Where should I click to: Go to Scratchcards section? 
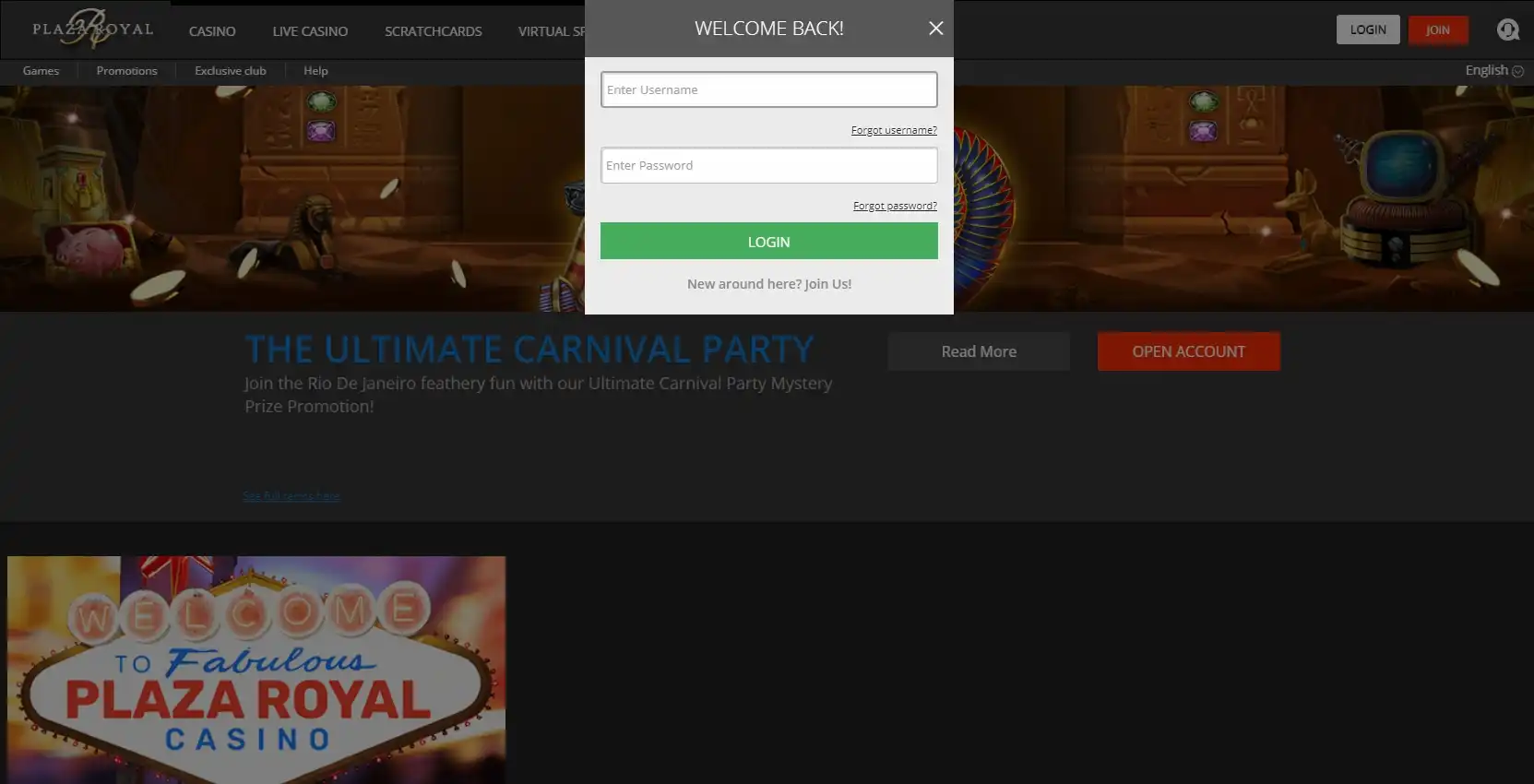point(433,31)
